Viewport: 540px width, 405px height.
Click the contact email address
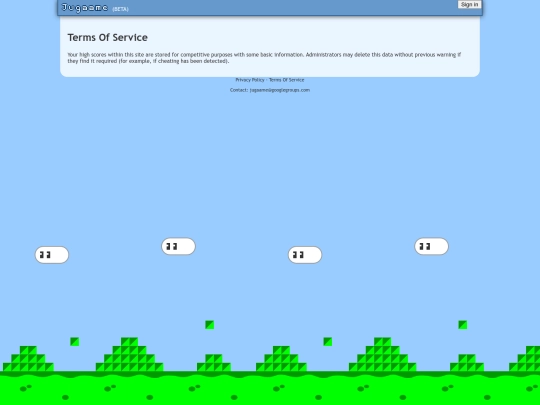280,90
